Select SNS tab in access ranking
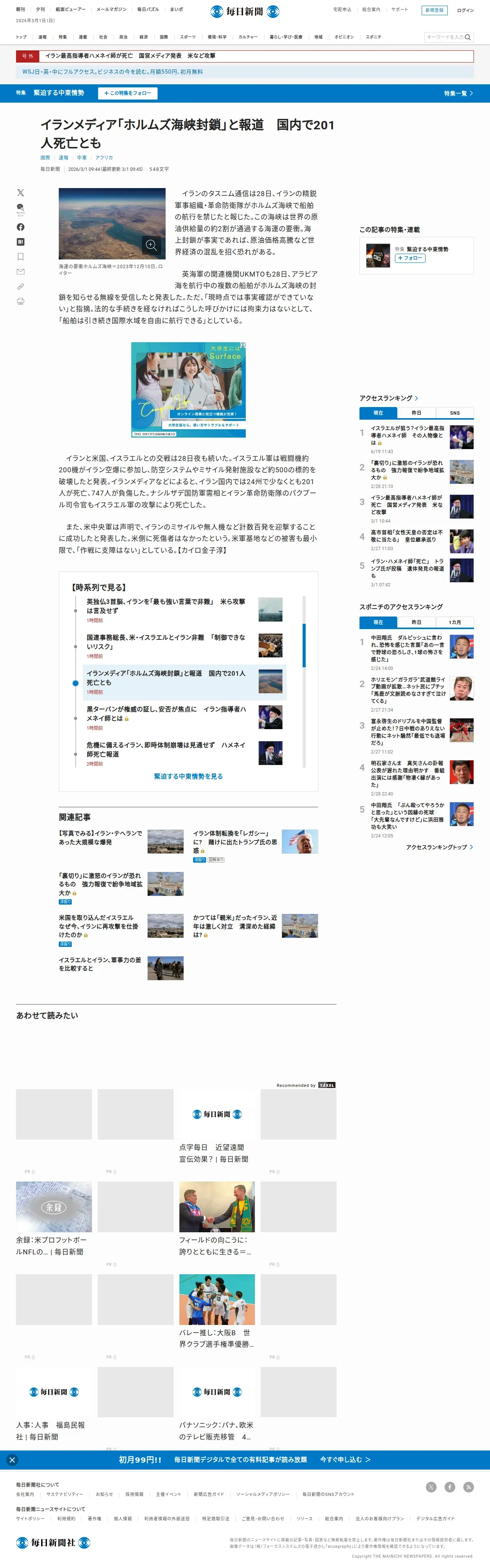The image size is (490, 1568). click(455, 413)
